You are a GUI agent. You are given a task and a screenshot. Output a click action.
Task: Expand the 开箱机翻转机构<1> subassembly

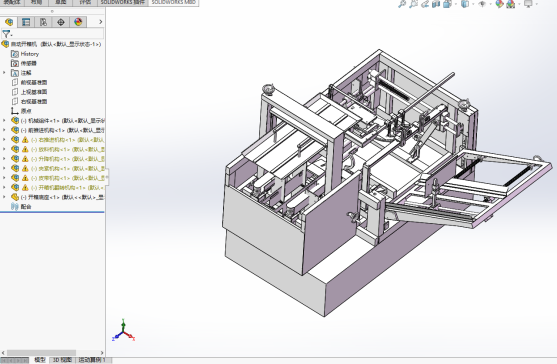point(4,188)
